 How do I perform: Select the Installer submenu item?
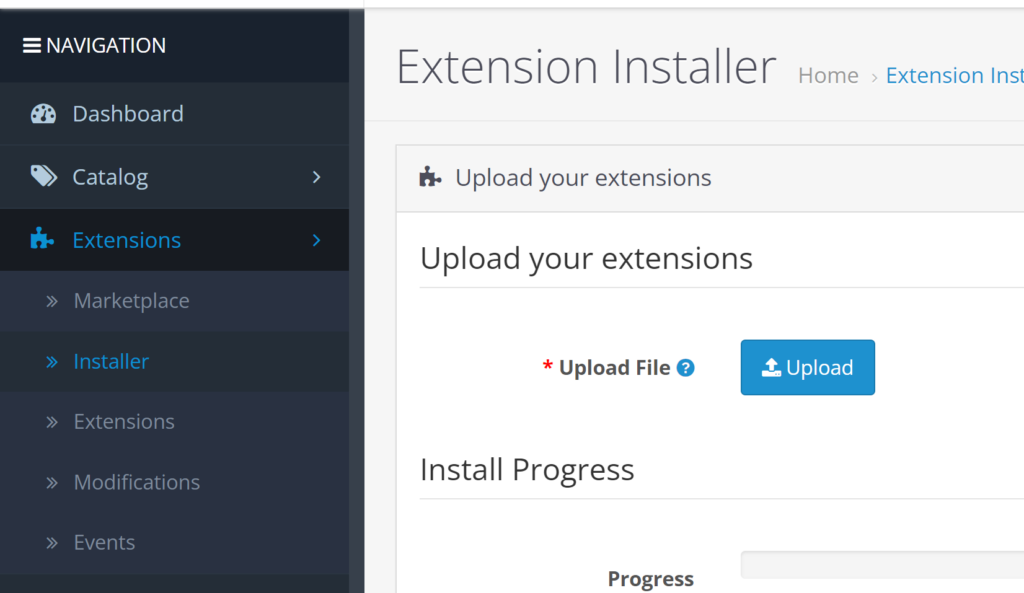(x=174, y=361)
